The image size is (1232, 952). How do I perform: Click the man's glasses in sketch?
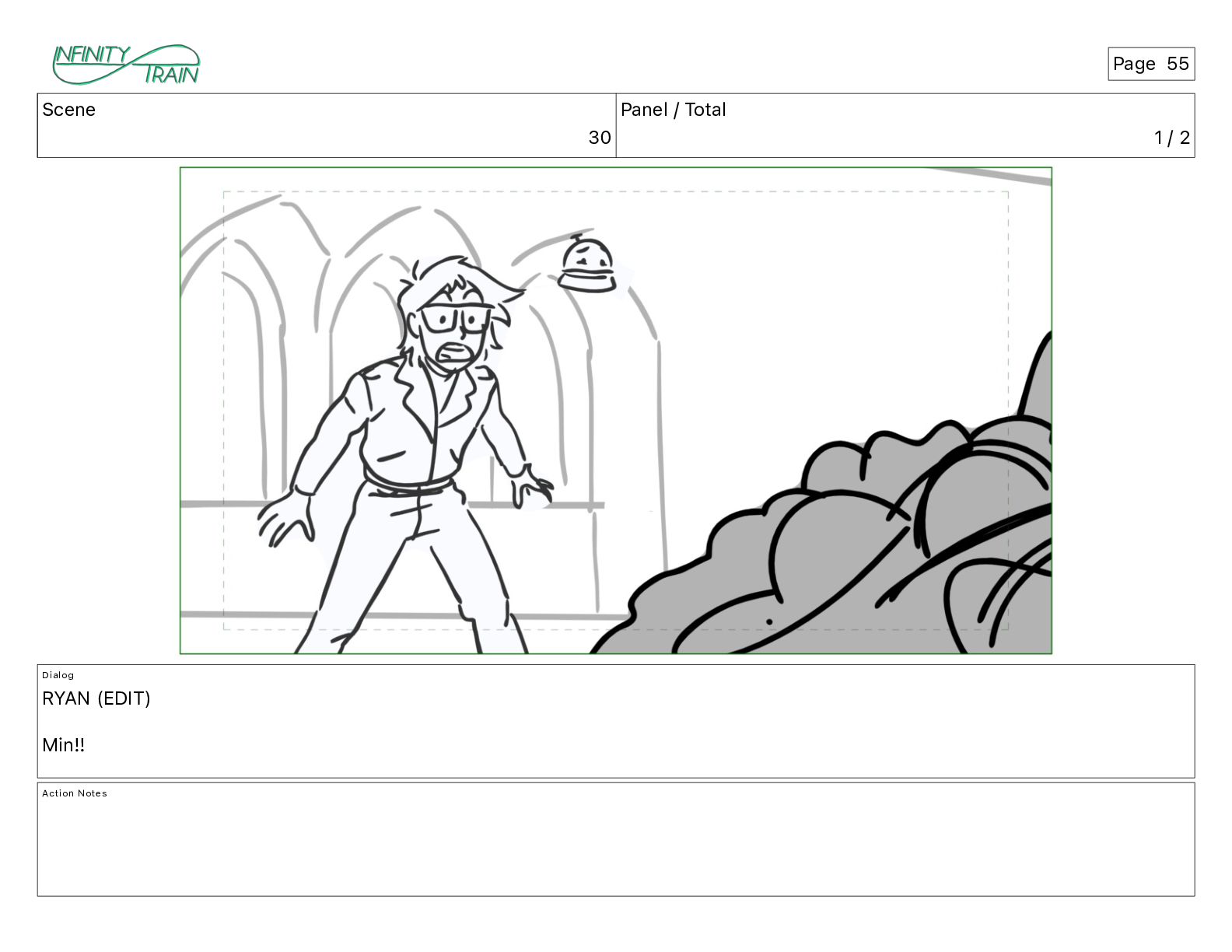click(457, 319)
